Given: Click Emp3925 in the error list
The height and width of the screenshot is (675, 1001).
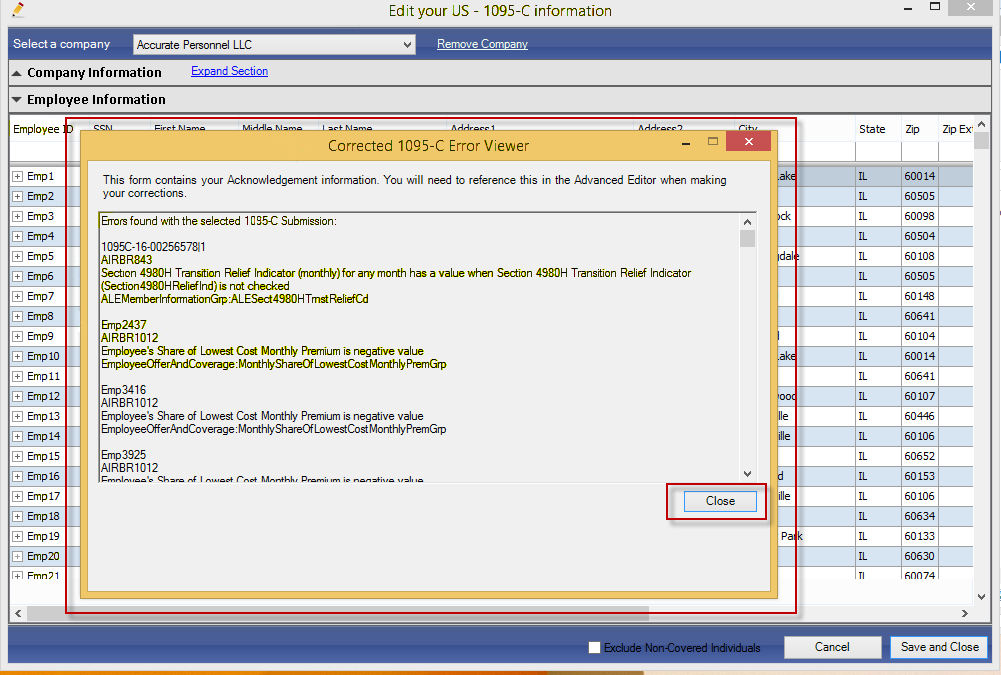Looking at the screenshot, I should (x=123, y=455).
